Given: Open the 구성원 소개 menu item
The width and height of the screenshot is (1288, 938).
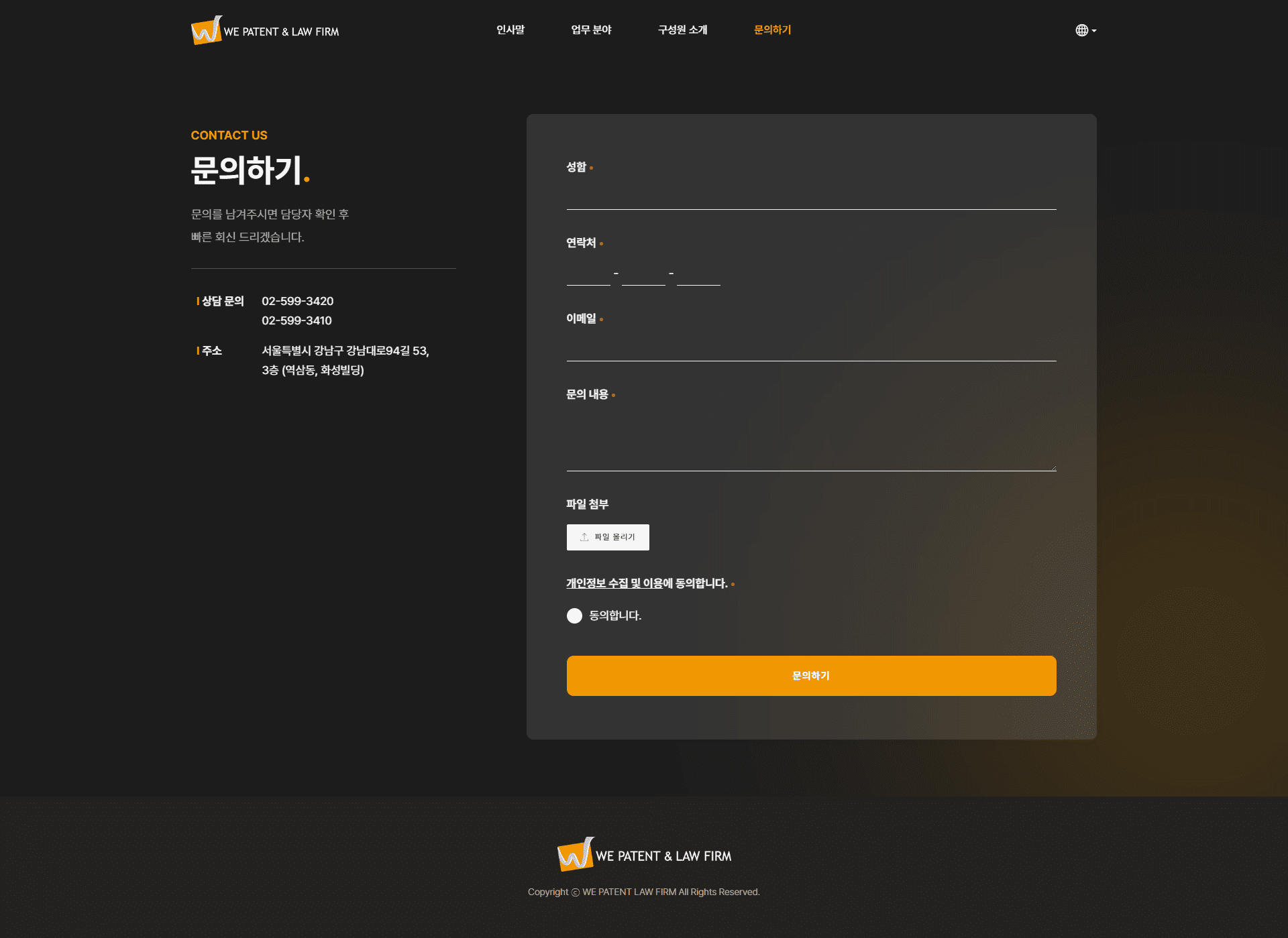Looking at the screenshot, I should tap(682, 30).
